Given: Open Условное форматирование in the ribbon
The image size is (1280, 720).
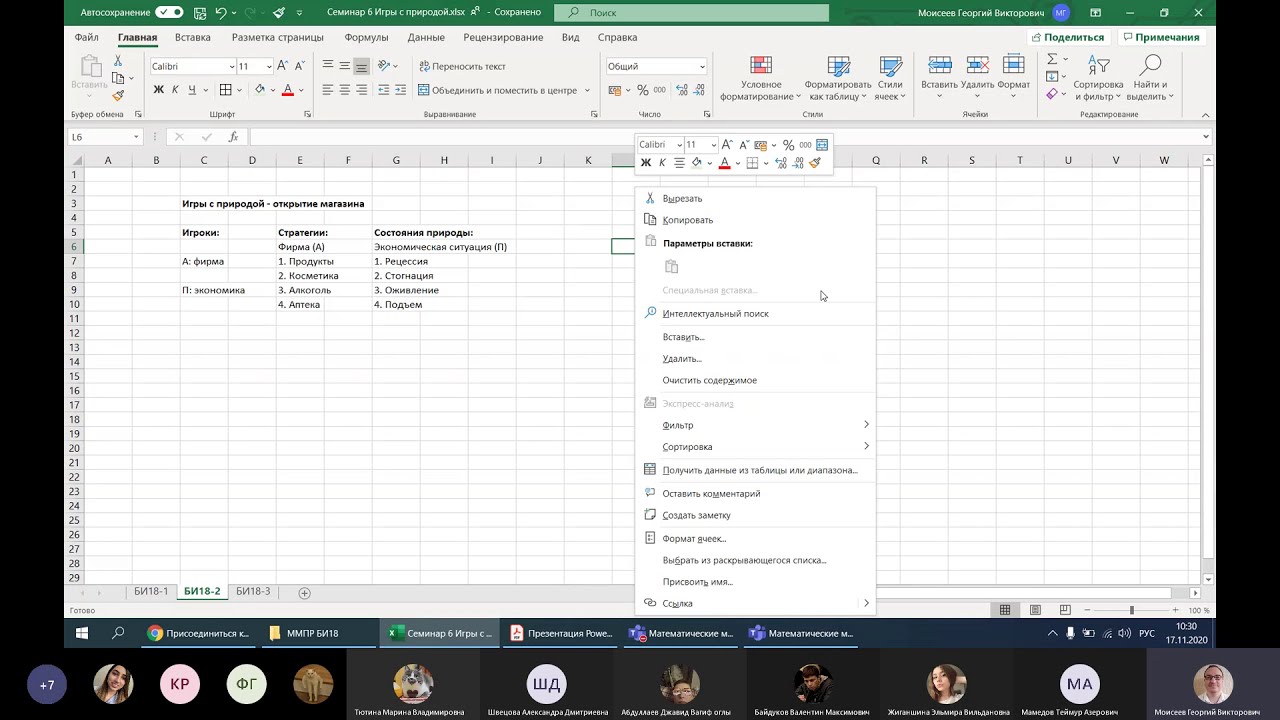Looking at the screenshot, I should [761, 78].
